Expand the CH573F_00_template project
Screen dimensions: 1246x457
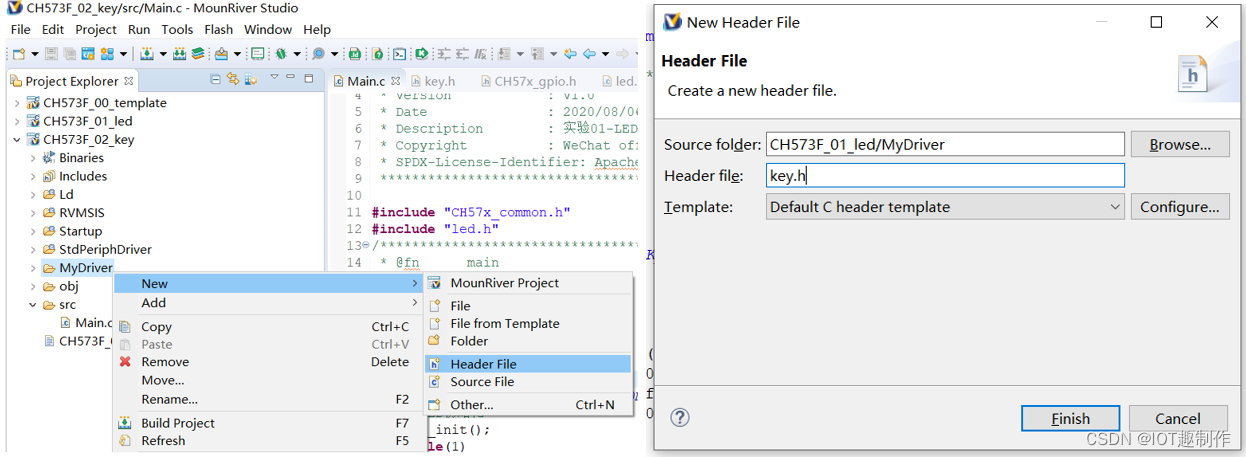point(17,103)
